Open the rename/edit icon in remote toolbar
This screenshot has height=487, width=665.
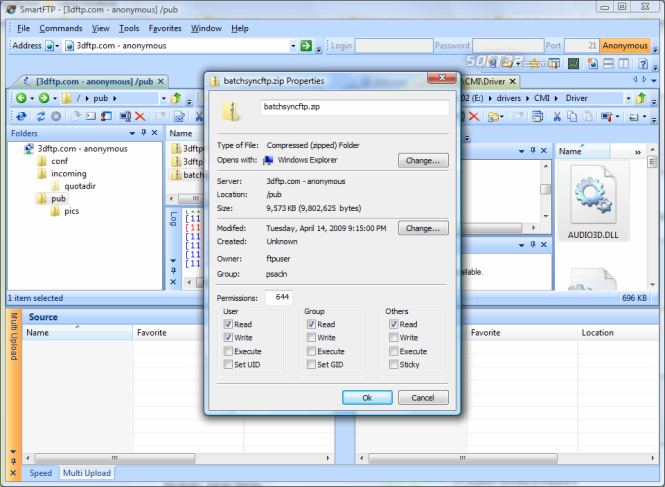tap(179, 116)
